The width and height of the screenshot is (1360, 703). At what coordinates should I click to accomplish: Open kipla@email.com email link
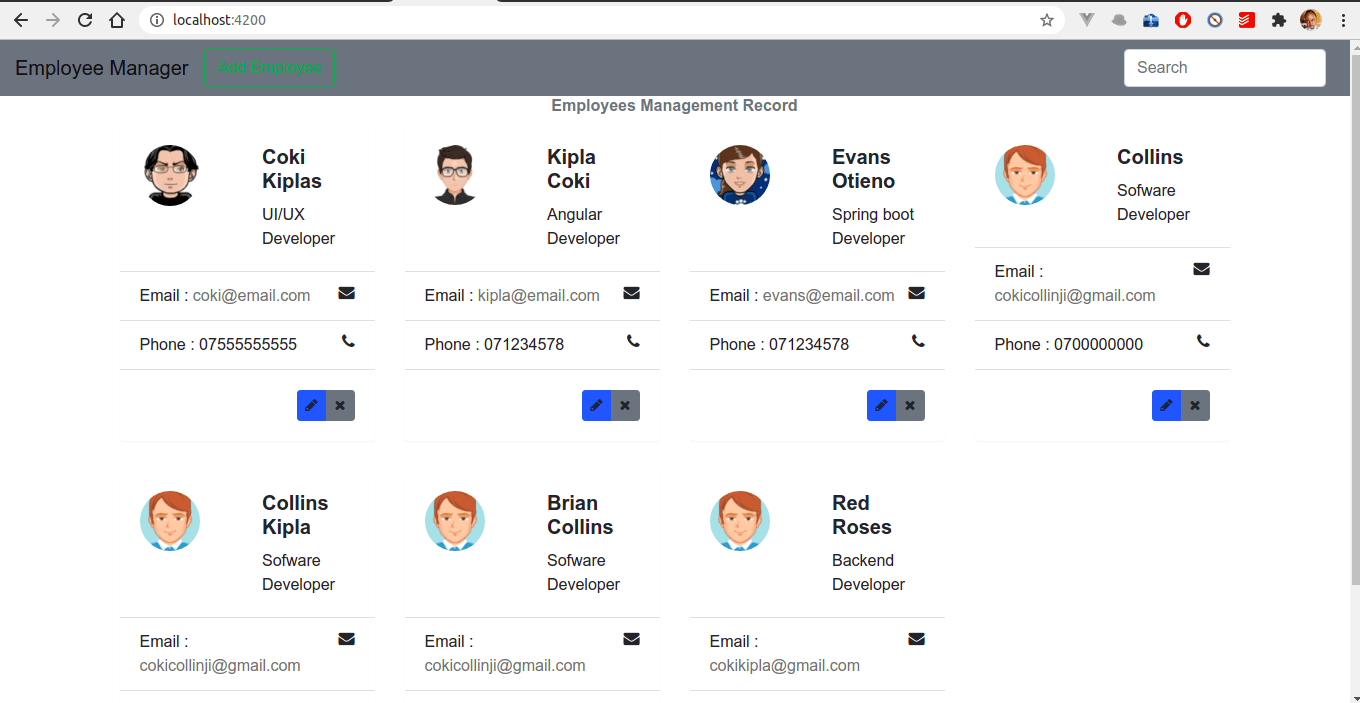[539, 296]
